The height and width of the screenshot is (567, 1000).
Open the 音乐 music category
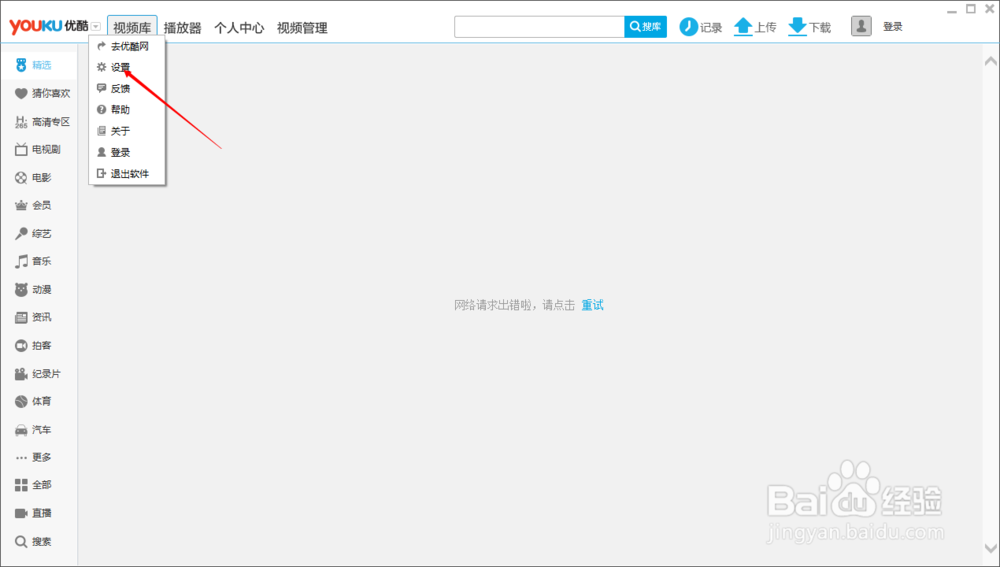pos(33,261)
